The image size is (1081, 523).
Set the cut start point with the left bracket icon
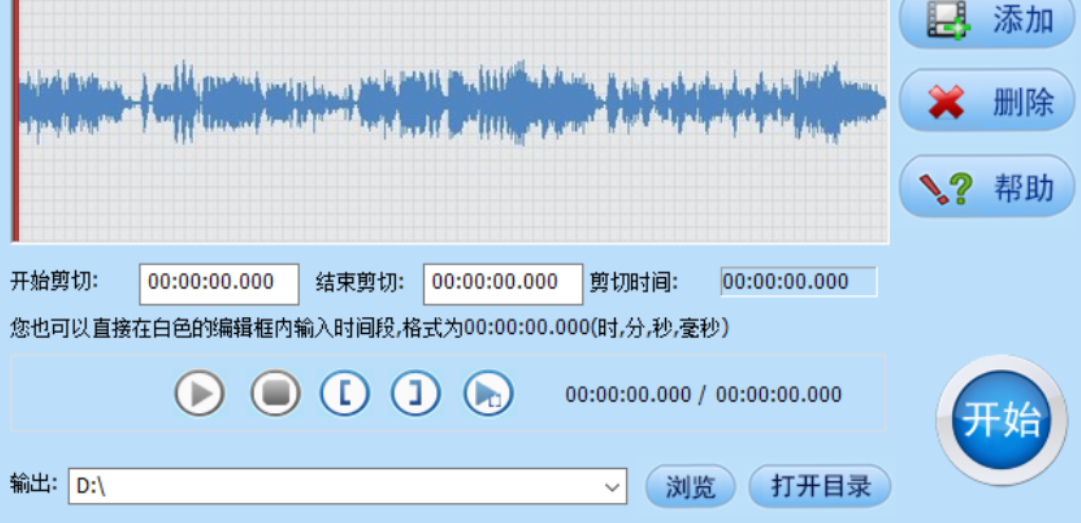click(x=345, y=393)
